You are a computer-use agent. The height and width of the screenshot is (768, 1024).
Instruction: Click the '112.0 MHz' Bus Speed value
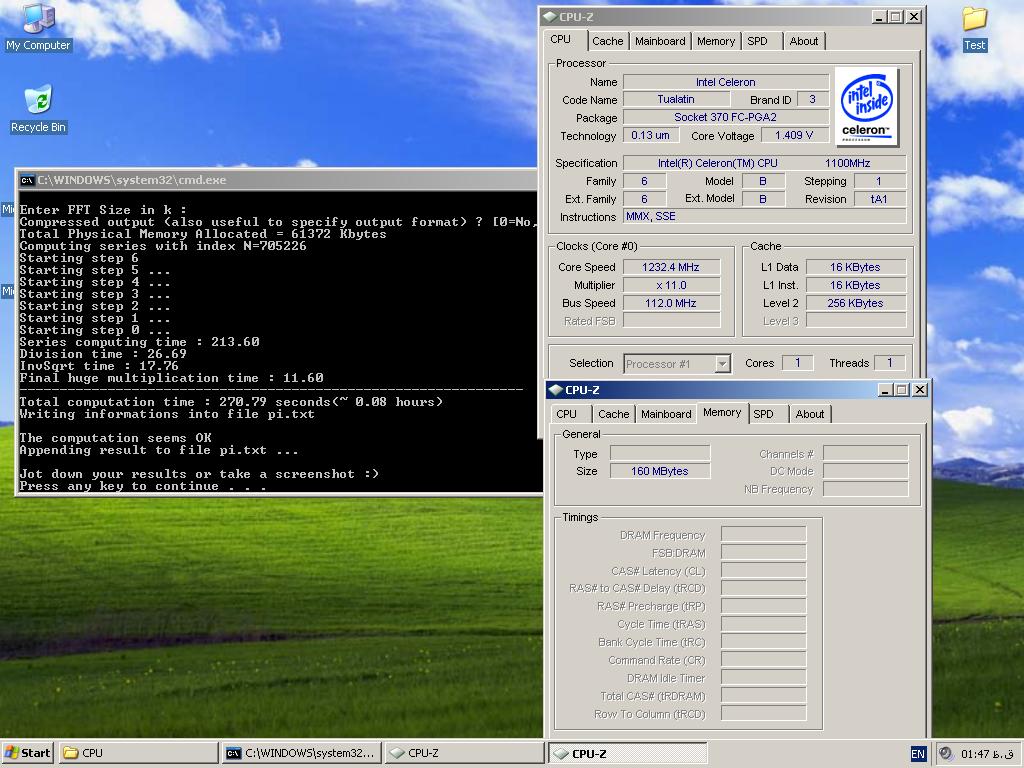coord(671,303)
